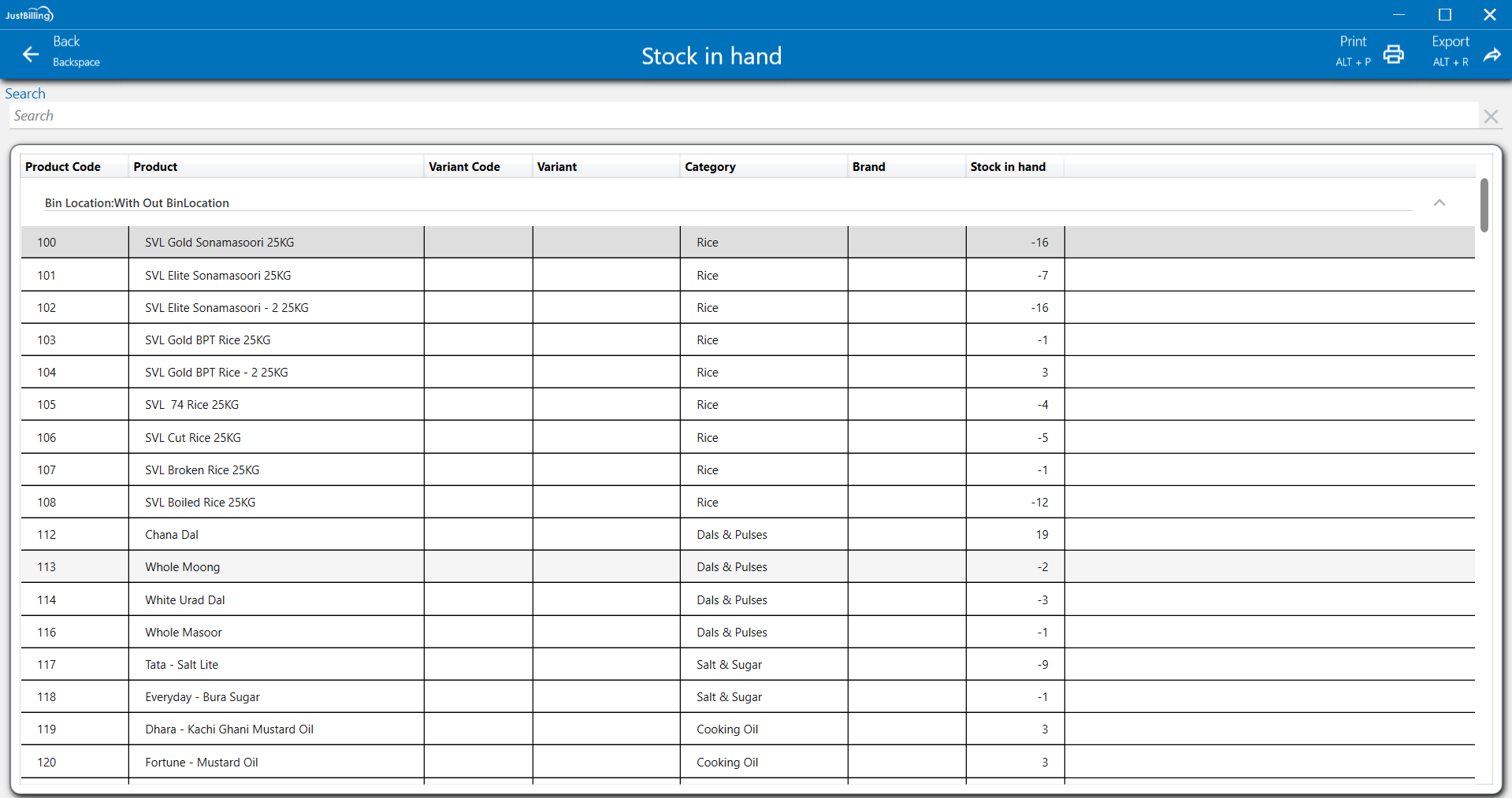
Task: Select Tata - Salt Lite row
Action: [181, 665]
